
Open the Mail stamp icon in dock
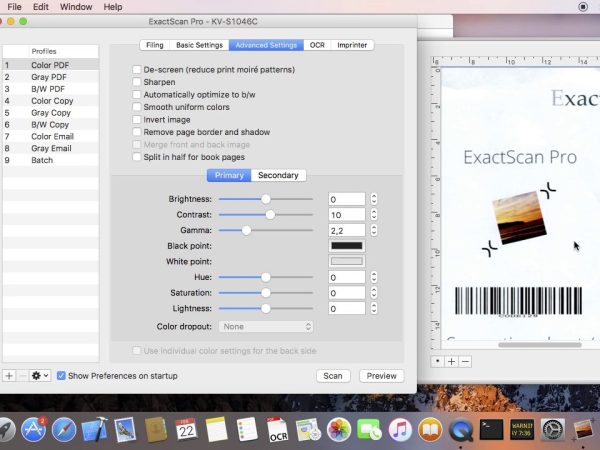[x=125, y=429]
